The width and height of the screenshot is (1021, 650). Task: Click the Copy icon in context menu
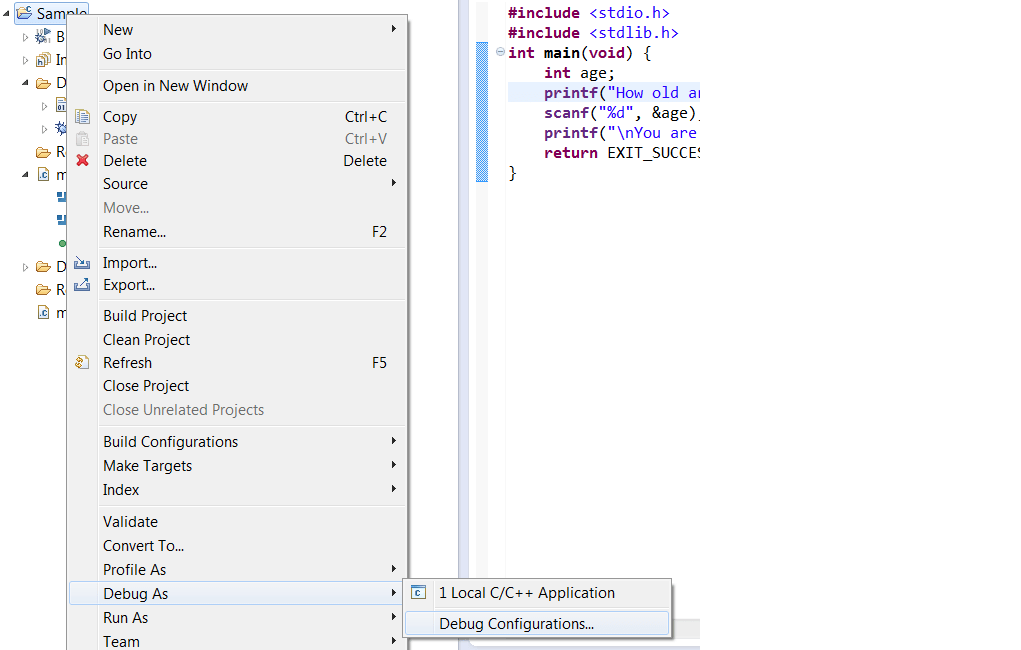[x=82, y=117]
